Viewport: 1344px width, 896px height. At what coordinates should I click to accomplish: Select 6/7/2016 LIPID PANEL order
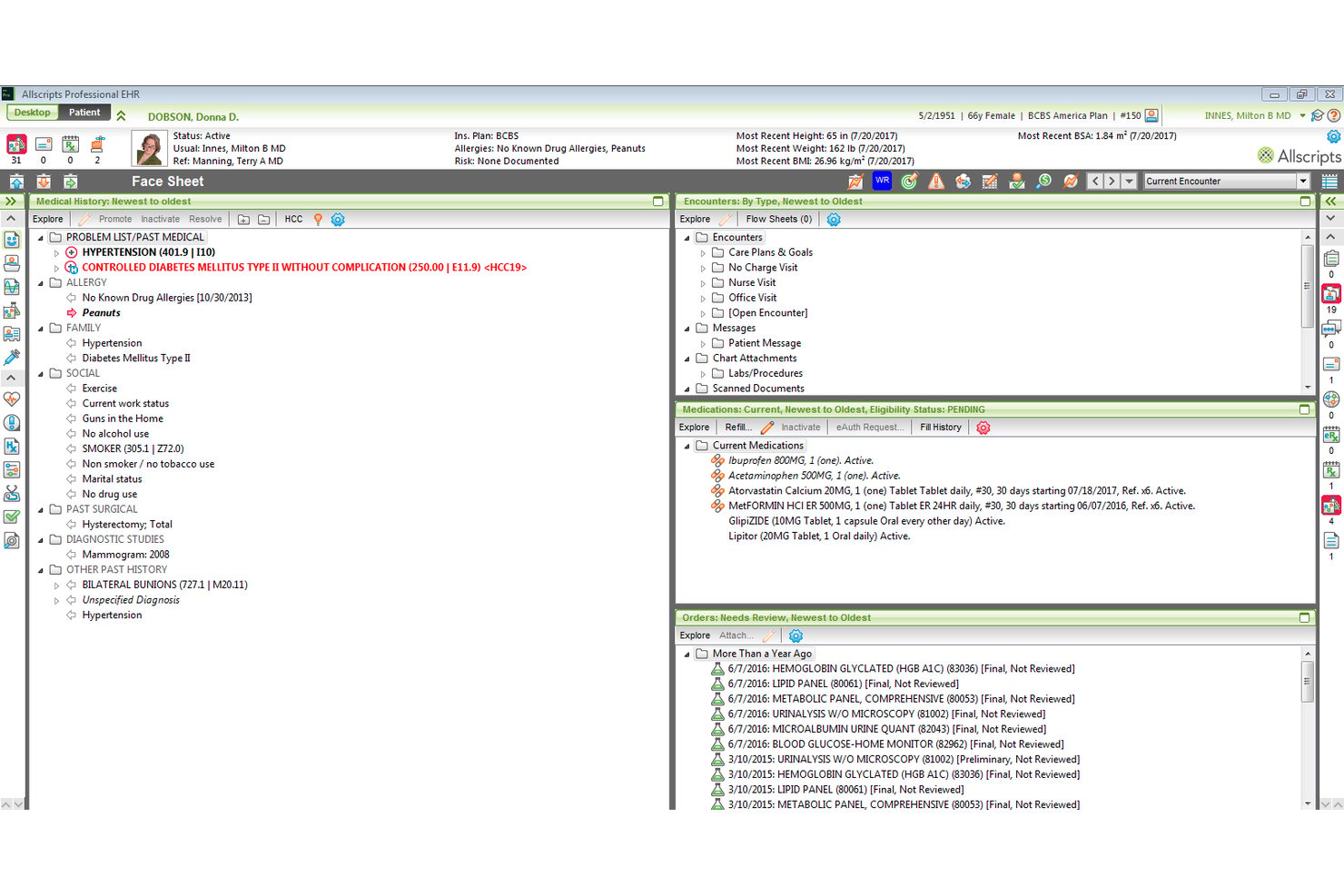843,684
